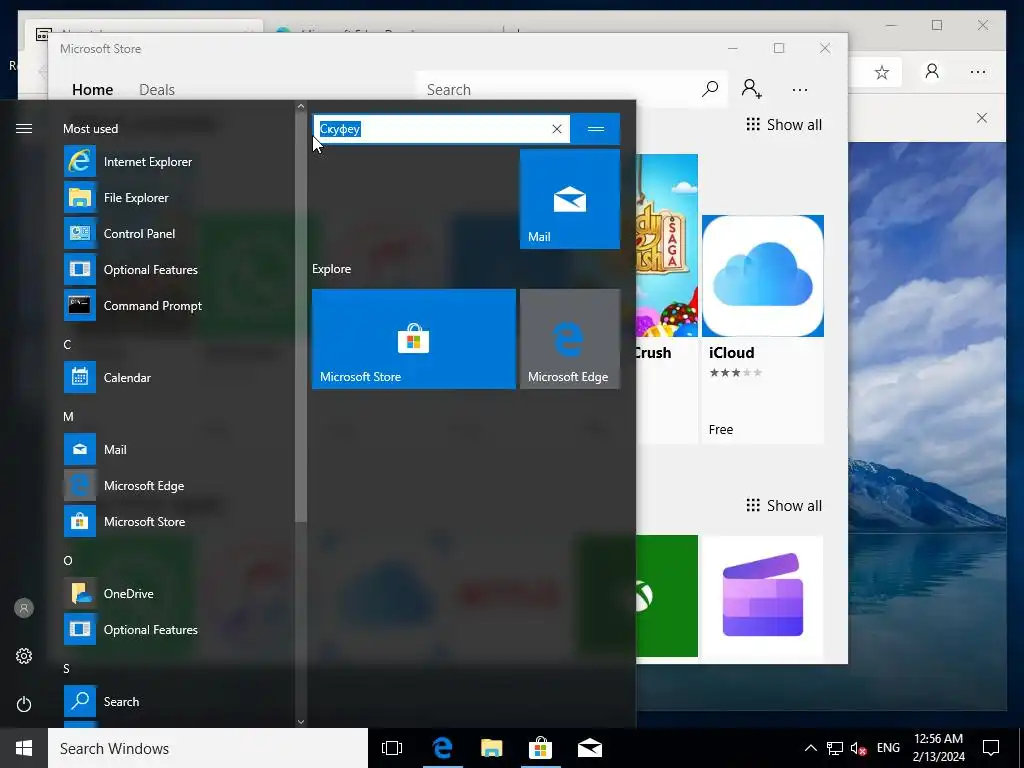Image resolution: width=1024 pixels, height=768 pixels.
Task: Click the ENG language indicator
Action: click(x=888, y=748)
